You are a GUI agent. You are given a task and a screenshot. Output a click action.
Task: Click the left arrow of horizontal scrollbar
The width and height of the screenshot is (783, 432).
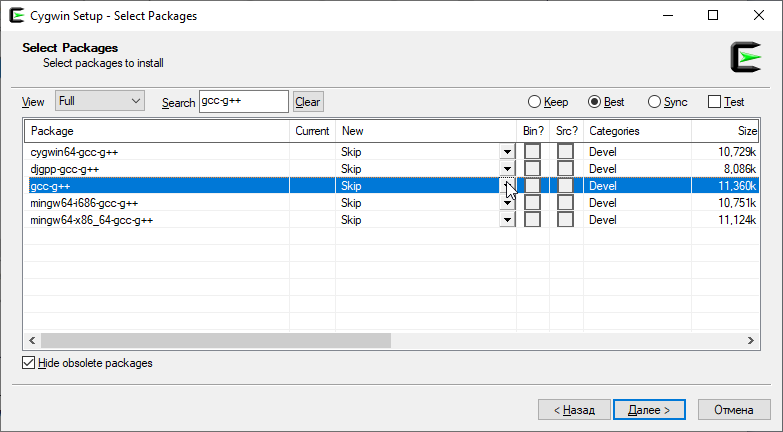click(x=32, y=341)
